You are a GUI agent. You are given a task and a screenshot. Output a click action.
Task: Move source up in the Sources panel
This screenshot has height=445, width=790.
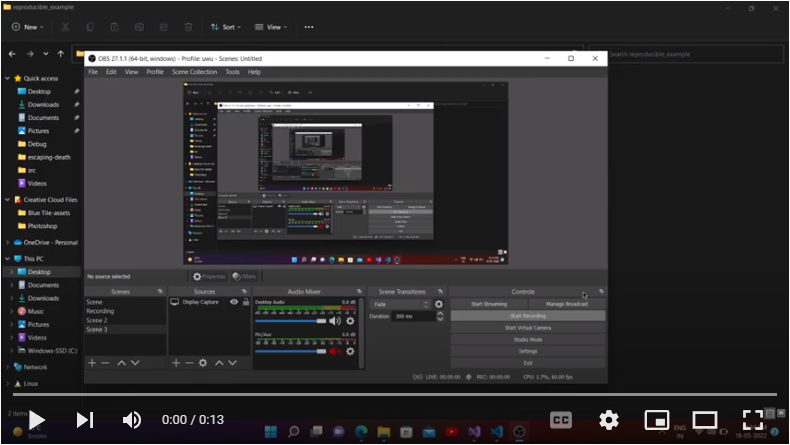point(219,363)
